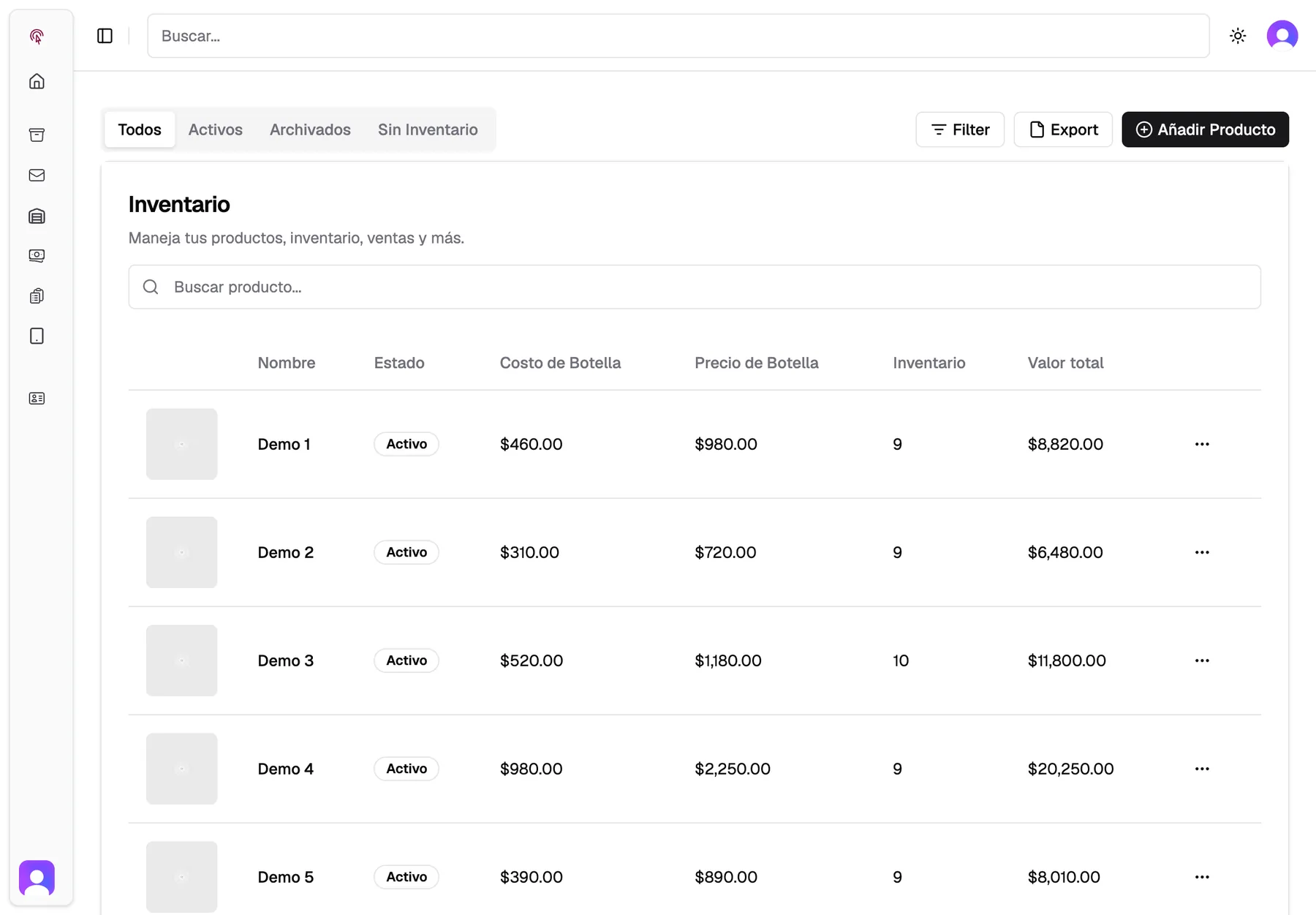Screen dimensions: 1316x915
Task: Click the Activo badge for Demo 4
Action: pyautogui.click(x=406, y=769)
